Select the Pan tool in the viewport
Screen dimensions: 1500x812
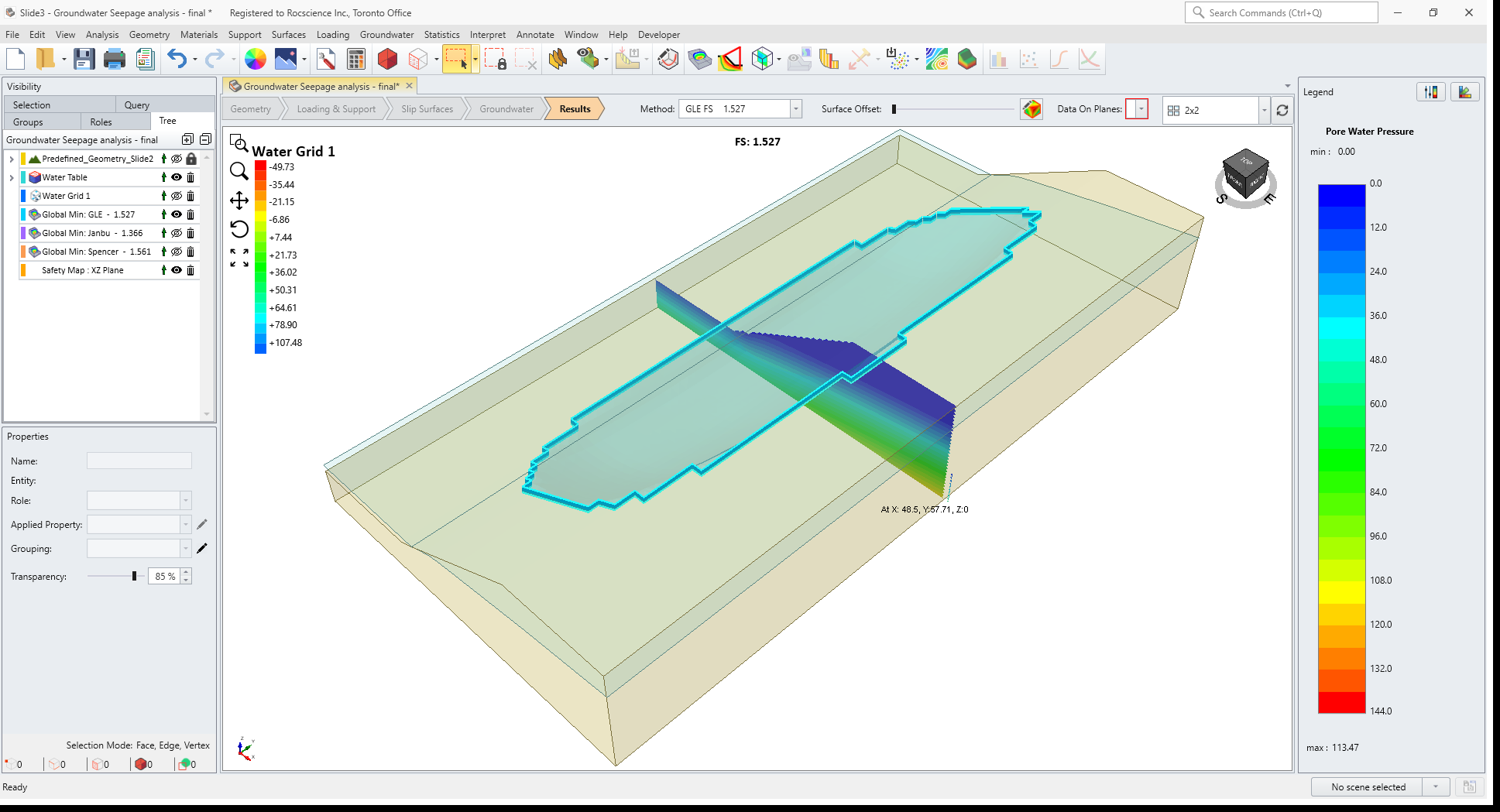239,200
